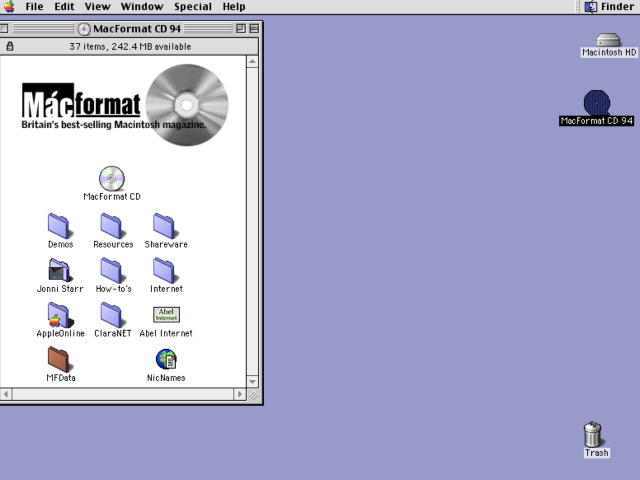This screenshot has width=640, height=480.
Task: Select the Resources folder
Action: point(112,226)
